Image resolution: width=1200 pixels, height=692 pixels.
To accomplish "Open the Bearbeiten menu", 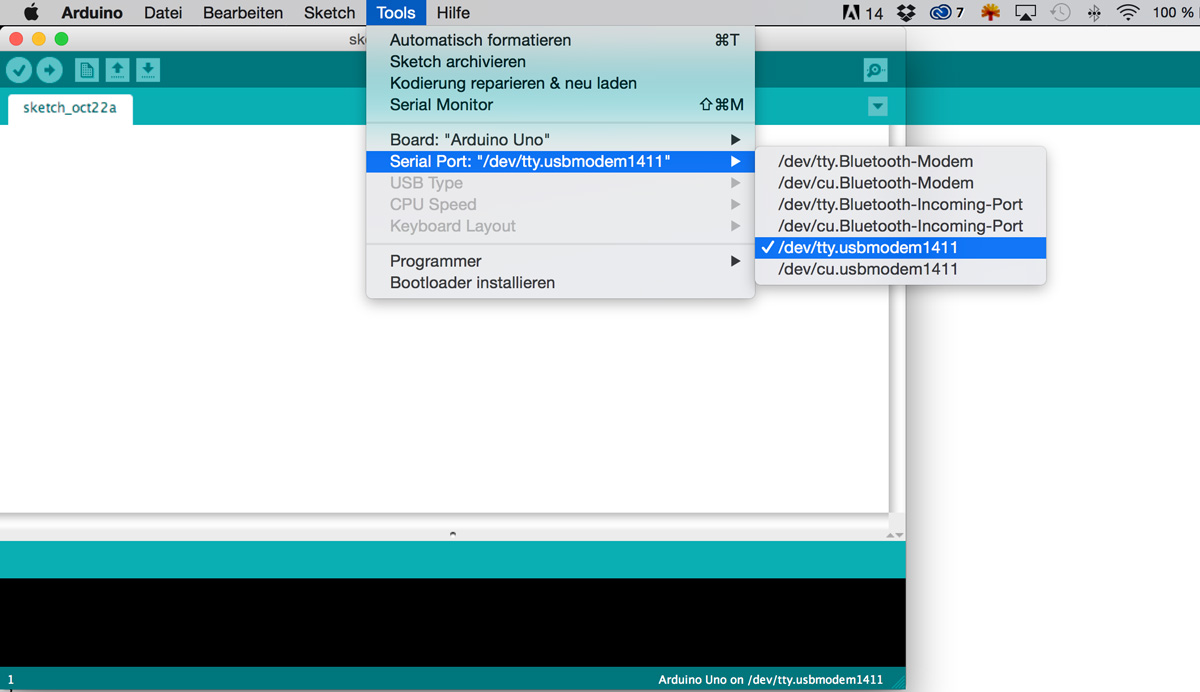I will click(243, 13).
